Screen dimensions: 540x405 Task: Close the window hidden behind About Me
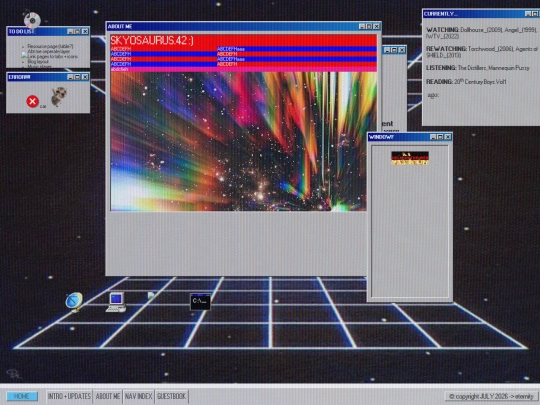pyautogui.click(x=402, y=50)
